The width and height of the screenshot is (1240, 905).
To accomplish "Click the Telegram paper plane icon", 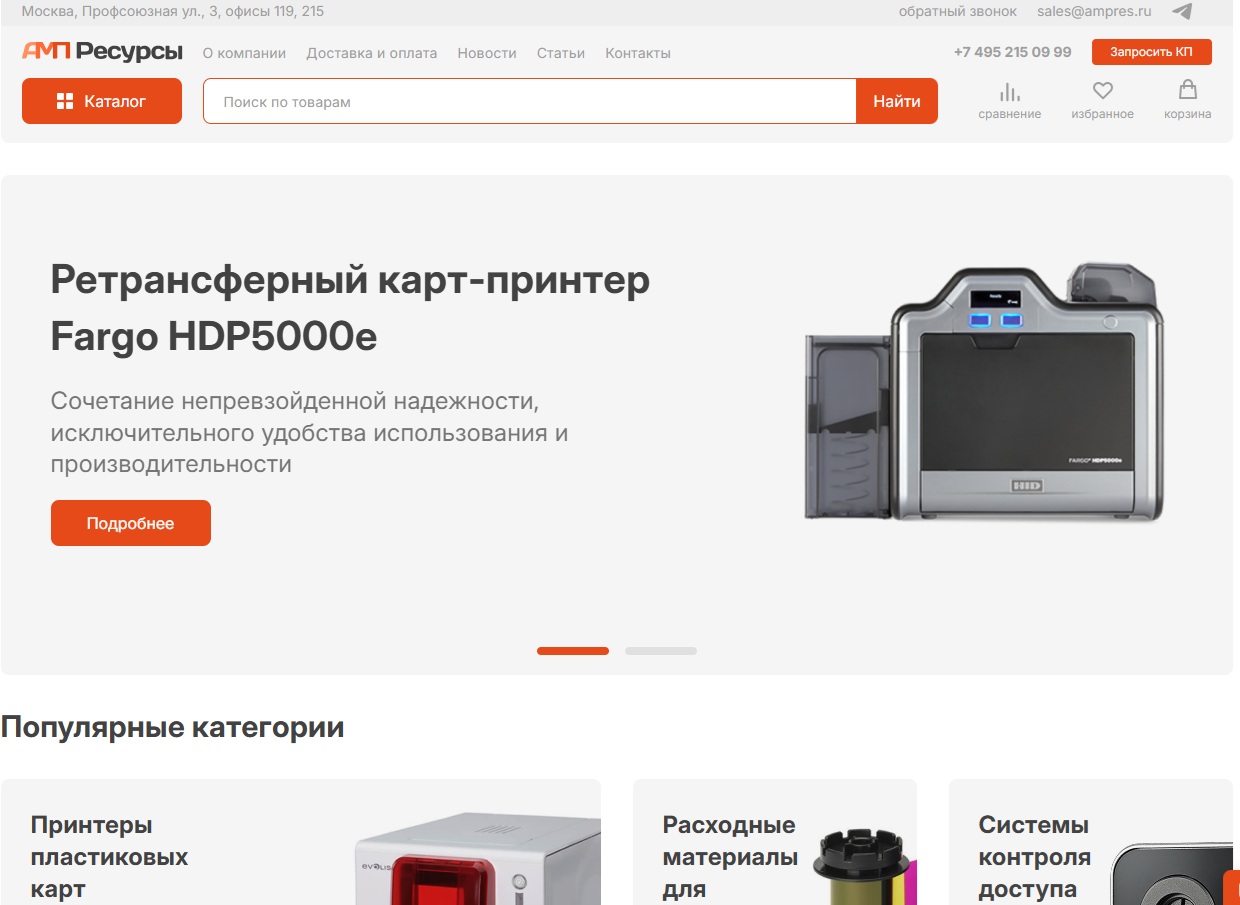I will click(1182, 12).
